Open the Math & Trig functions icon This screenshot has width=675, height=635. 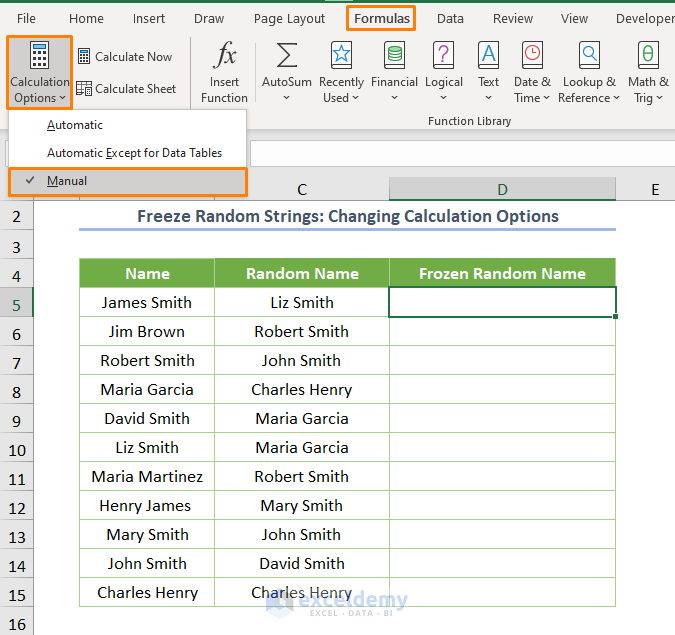tap(648, 55)
